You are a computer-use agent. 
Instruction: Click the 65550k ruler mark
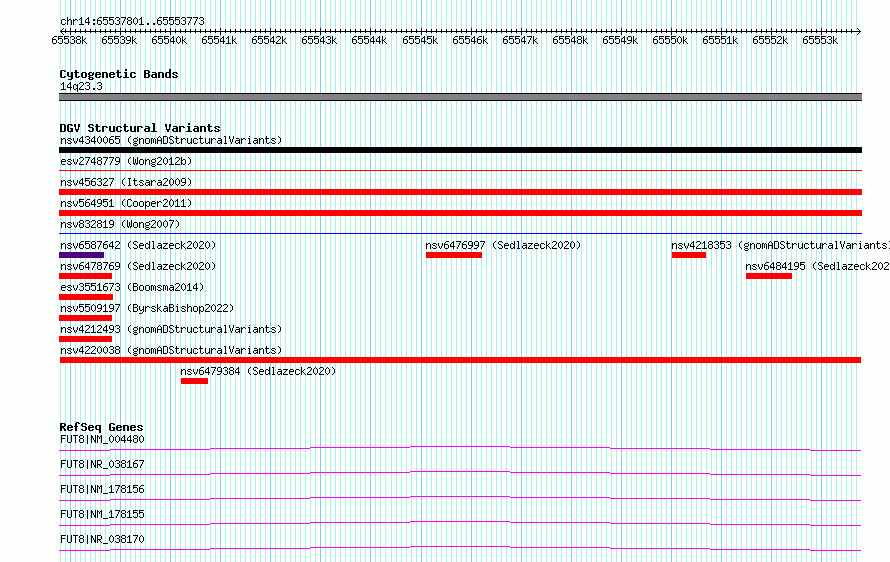point(670,40)
